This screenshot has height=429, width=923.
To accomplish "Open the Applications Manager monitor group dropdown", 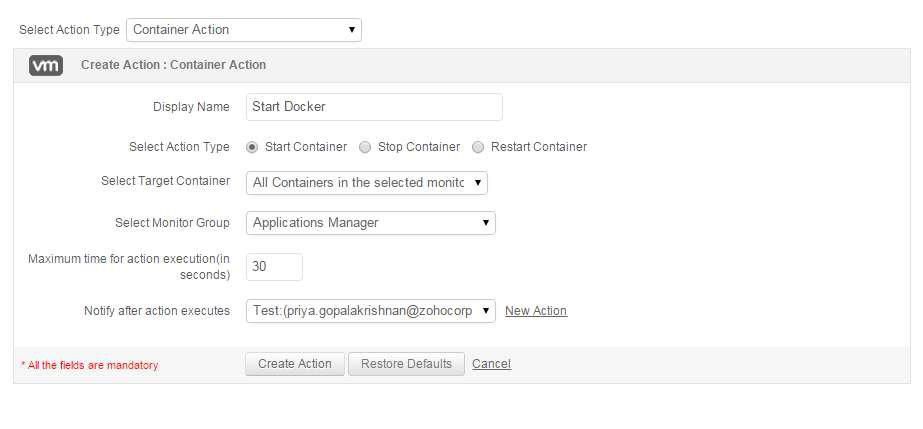I will point(370,223).
